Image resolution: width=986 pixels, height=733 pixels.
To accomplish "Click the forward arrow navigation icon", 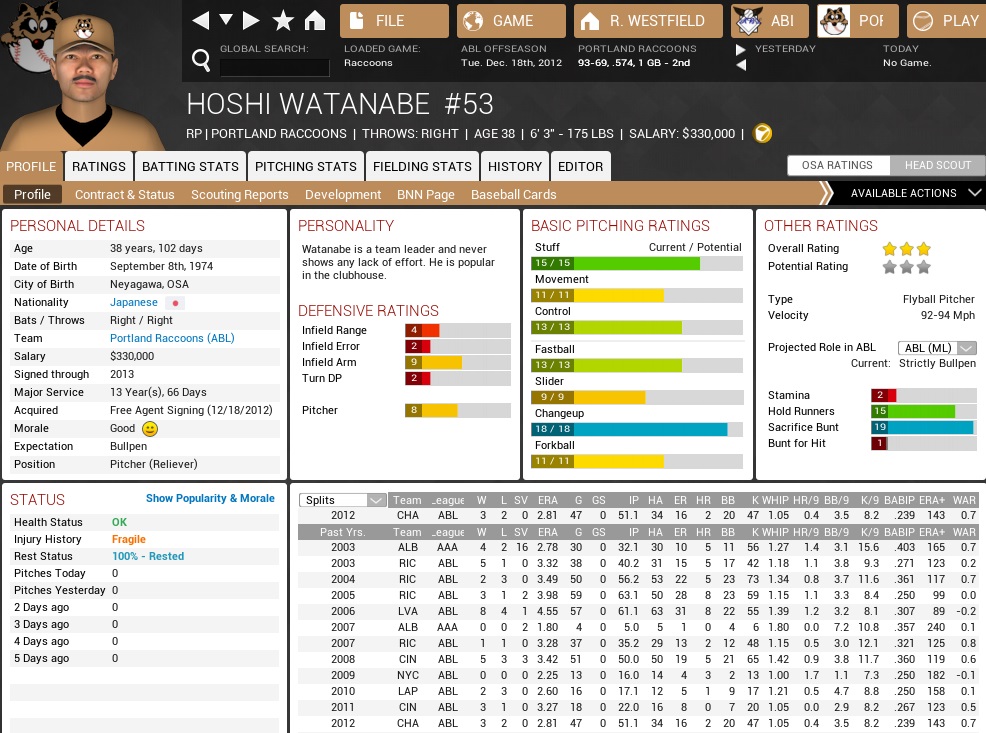I will (252, 21).
